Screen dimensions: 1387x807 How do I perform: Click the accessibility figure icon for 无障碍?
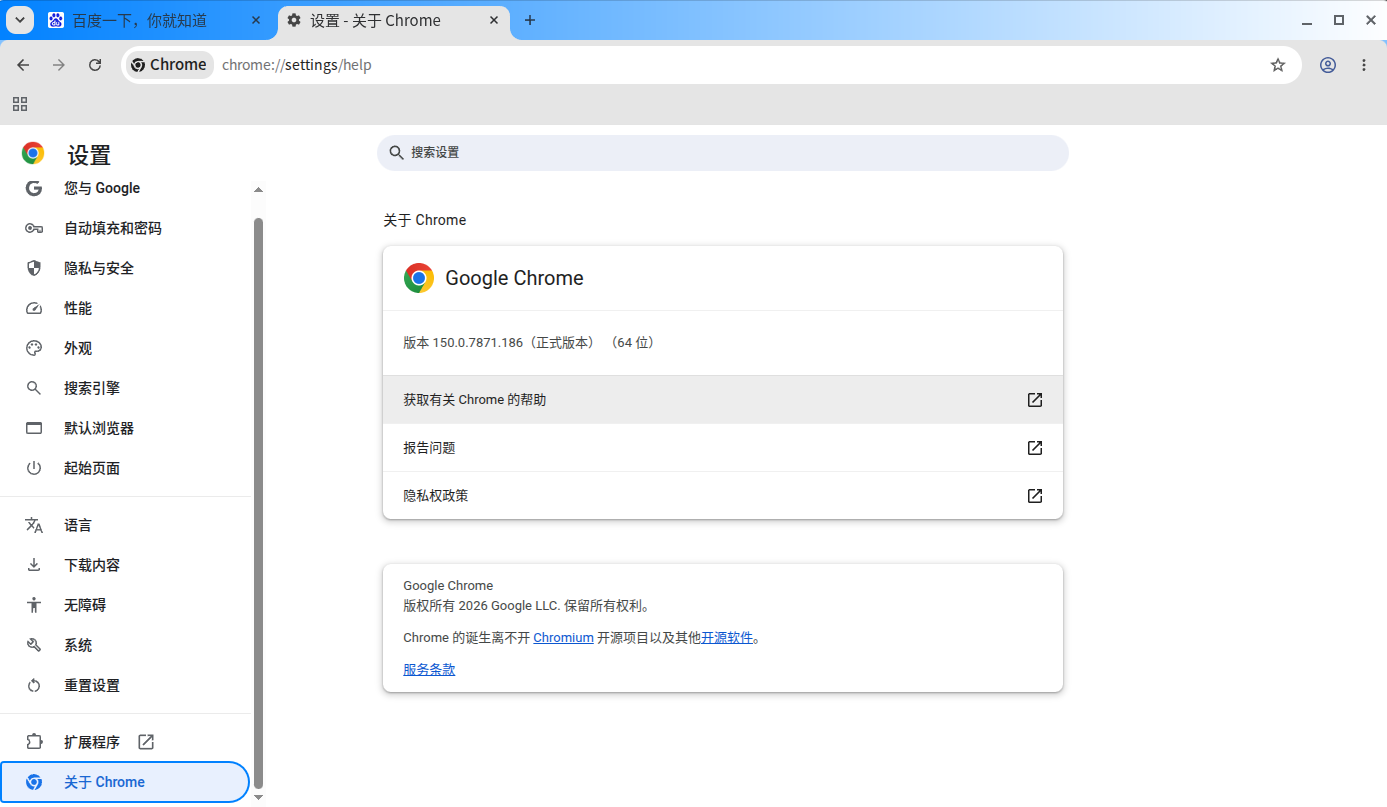(34, 605)
